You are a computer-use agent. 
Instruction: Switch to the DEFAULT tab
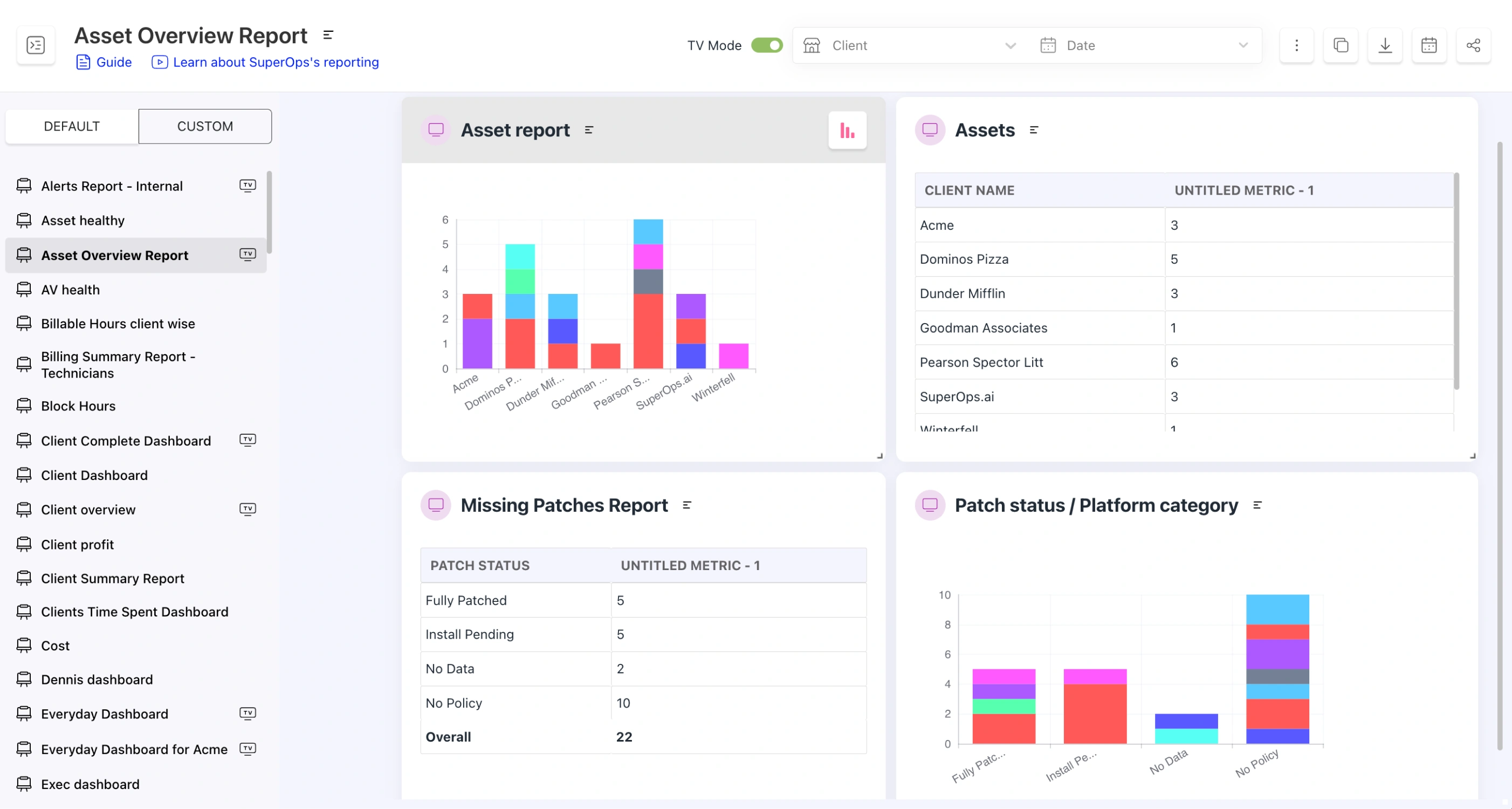point(72,126)
